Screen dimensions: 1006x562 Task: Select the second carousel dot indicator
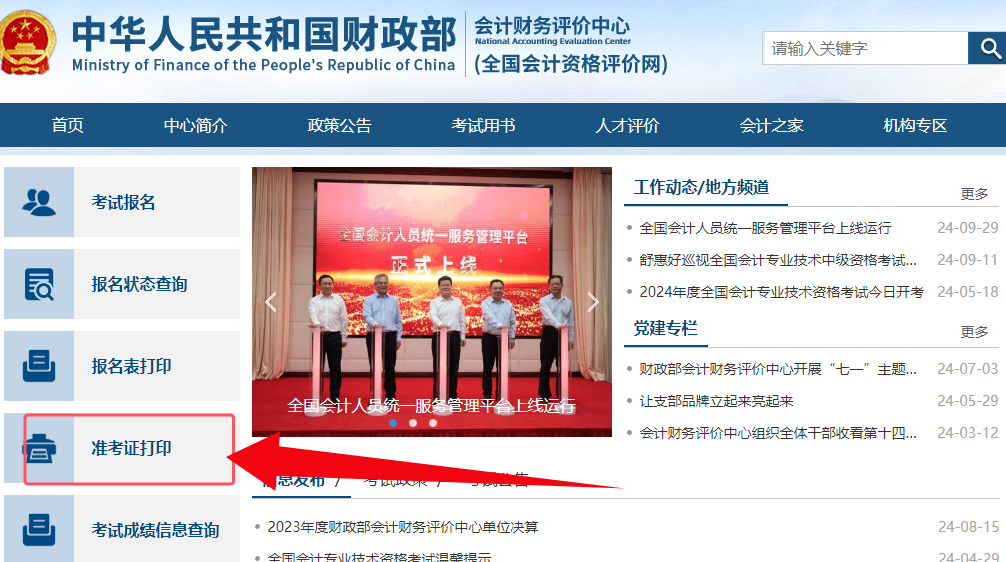(x=413, y=423)
